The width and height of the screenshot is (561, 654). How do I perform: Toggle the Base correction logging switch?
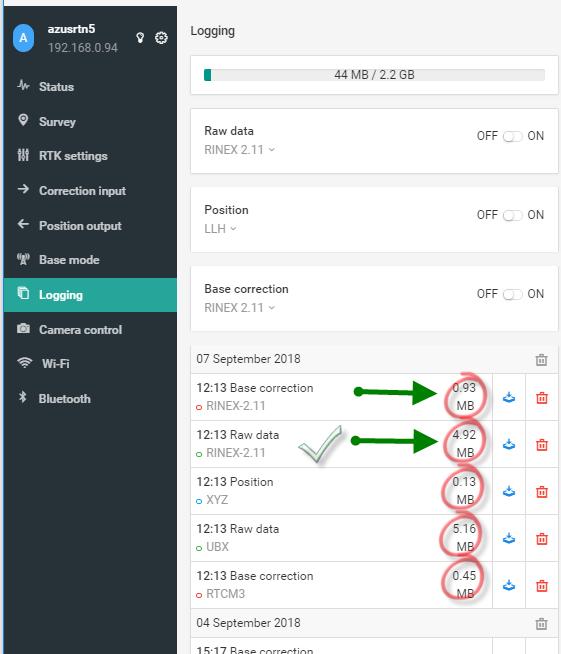tap(512, 294)
